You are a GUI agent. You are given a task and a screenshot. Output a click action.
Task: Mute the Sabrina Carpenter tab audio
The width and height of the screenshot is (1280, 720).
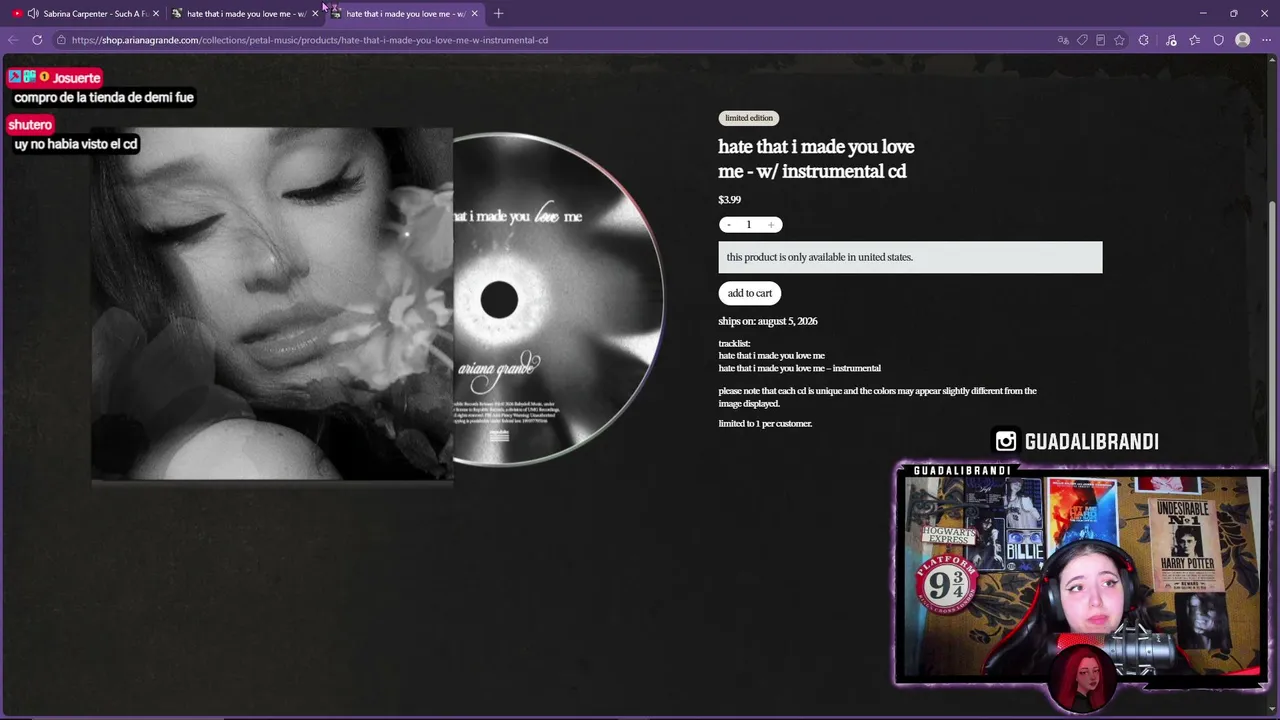coord(33,13)
